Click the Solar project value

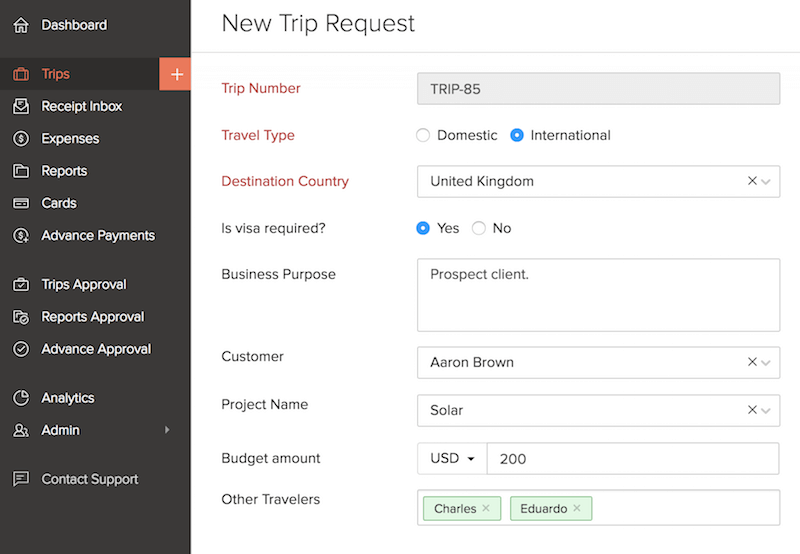446,410
